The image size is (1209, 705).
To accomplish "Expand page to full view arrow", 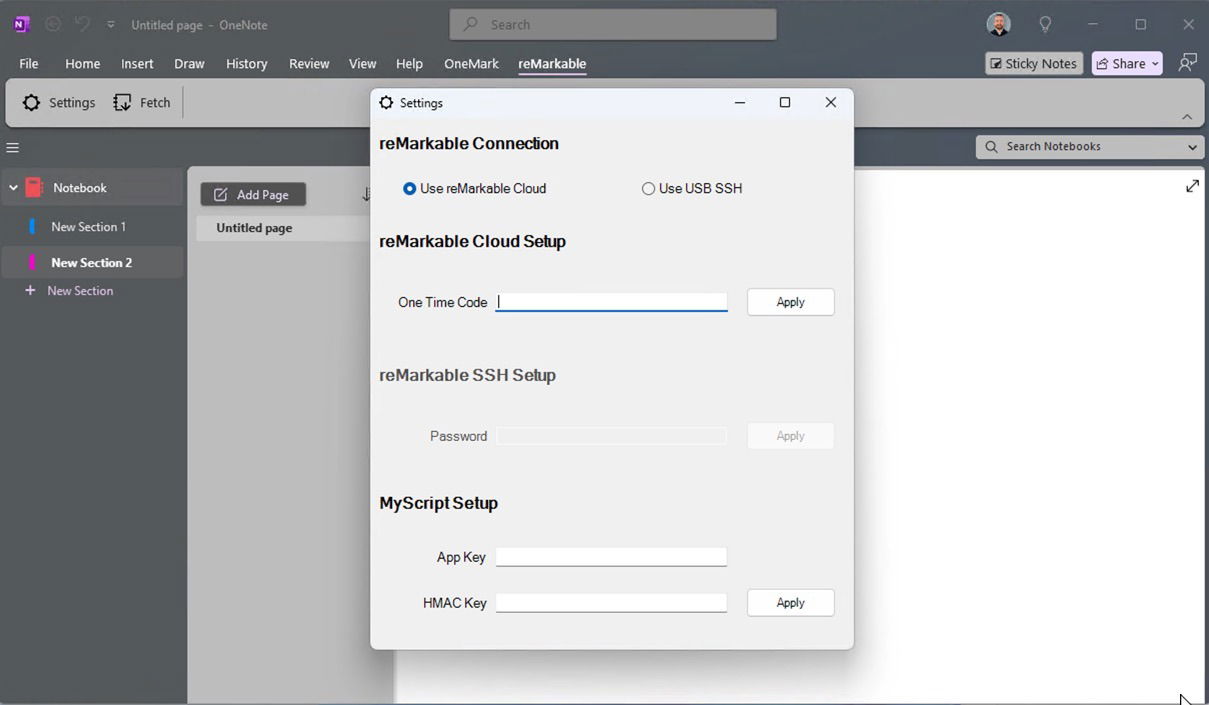I will point(1192,186).
